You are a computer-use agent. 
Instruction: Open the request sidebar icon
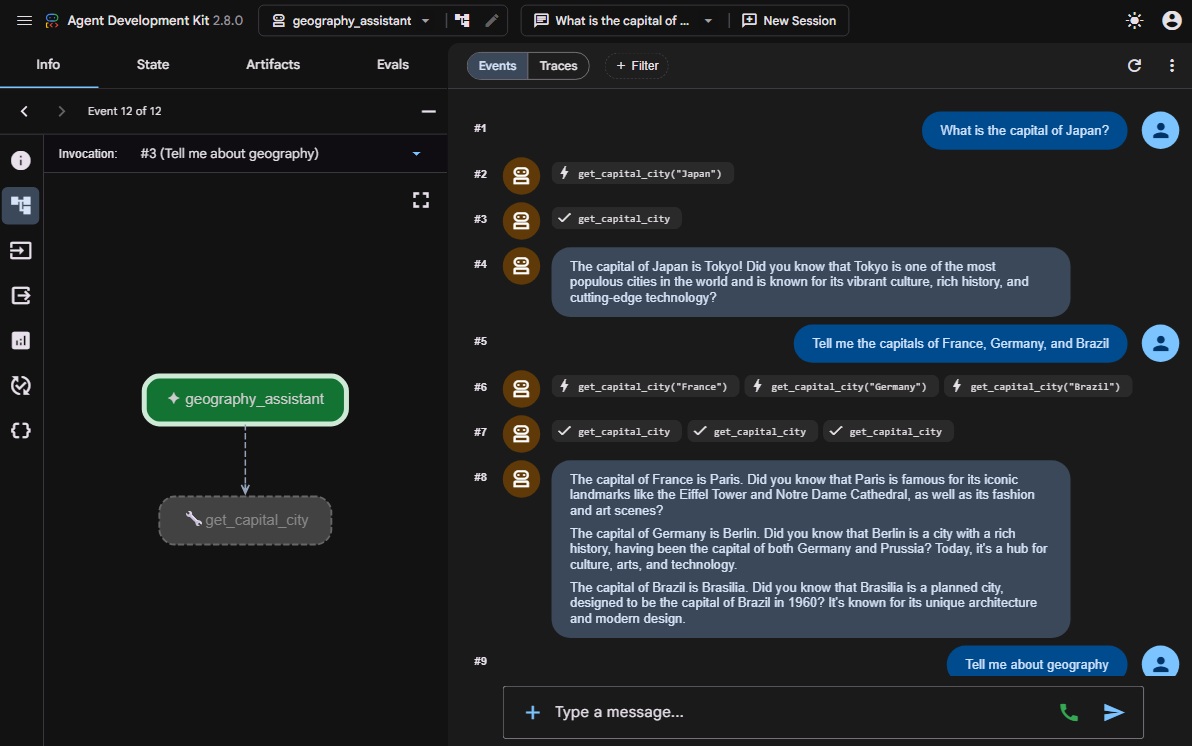click(21, 250)
